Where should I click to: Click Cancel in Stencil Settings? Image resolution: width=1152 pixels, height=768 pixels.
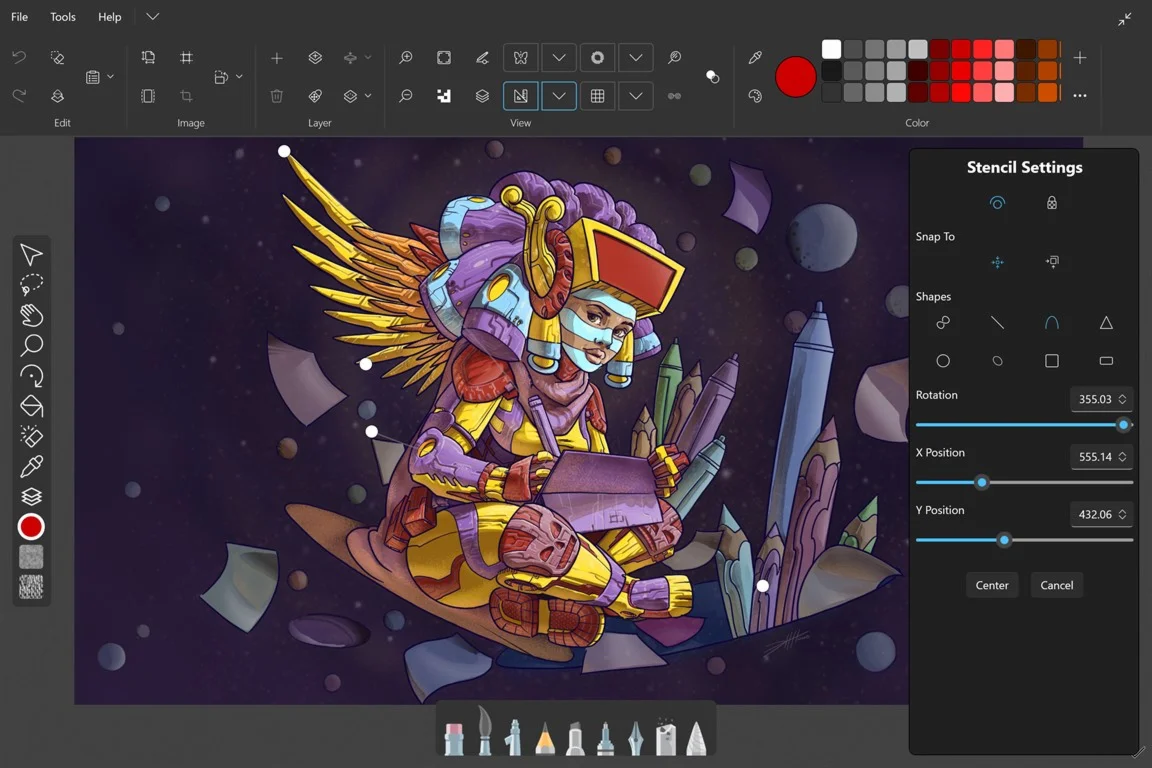click(1056, 585)
